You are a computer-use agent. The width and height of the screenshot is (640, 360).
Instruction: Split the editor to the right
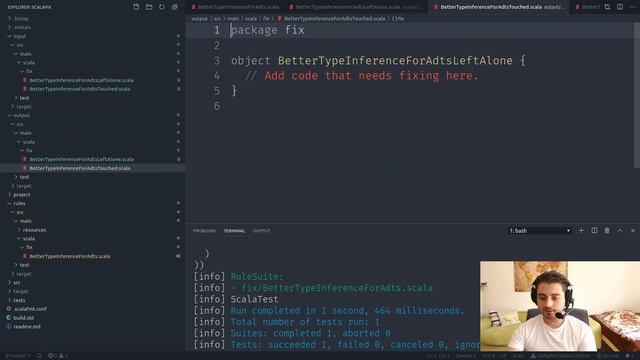(x=620, y=7)
